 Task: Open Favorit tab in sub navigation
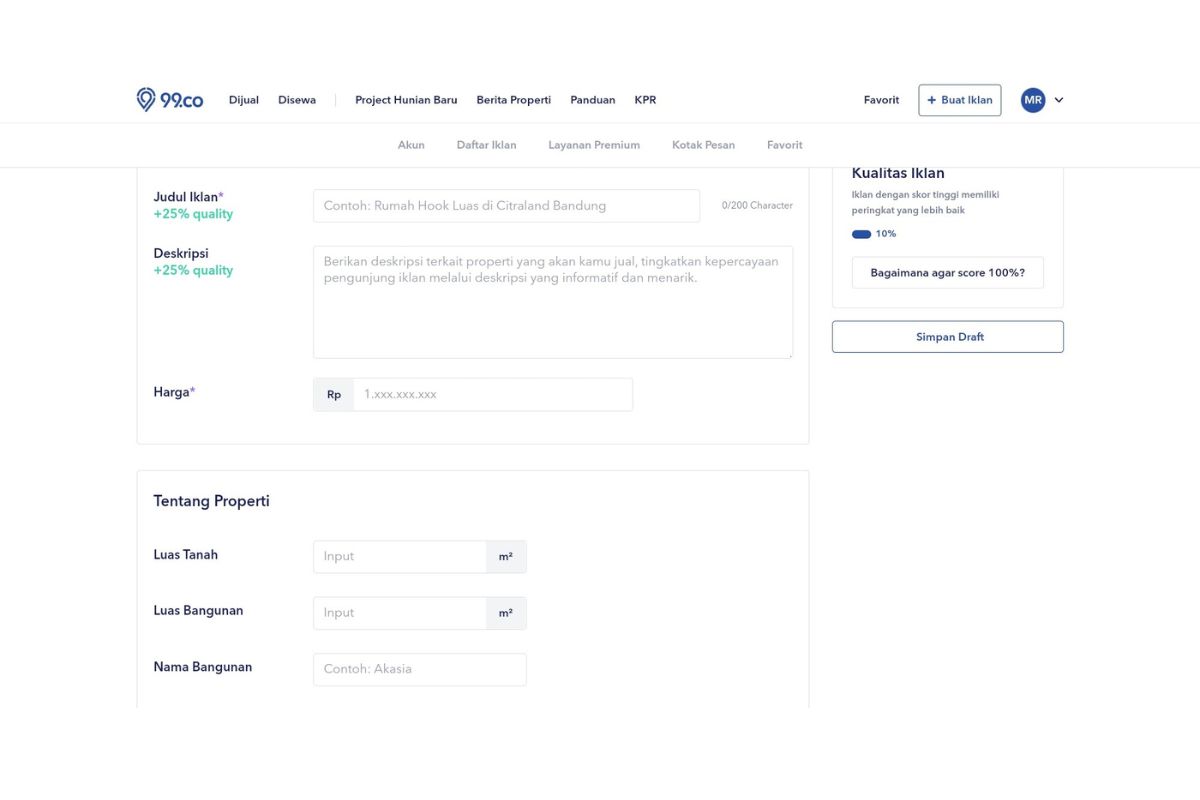[785, 145]
